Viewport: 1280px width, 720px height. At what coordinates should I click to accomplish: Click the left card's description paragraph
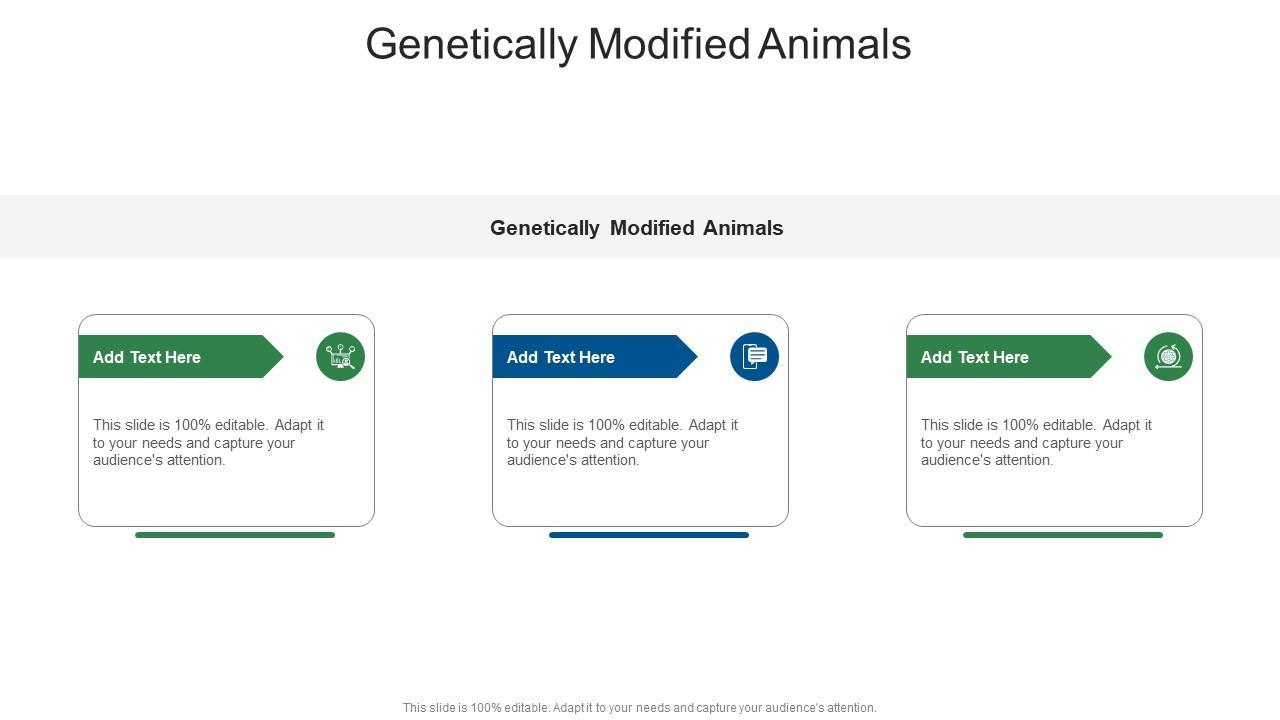pyautogui.click(x=209, y=442)
